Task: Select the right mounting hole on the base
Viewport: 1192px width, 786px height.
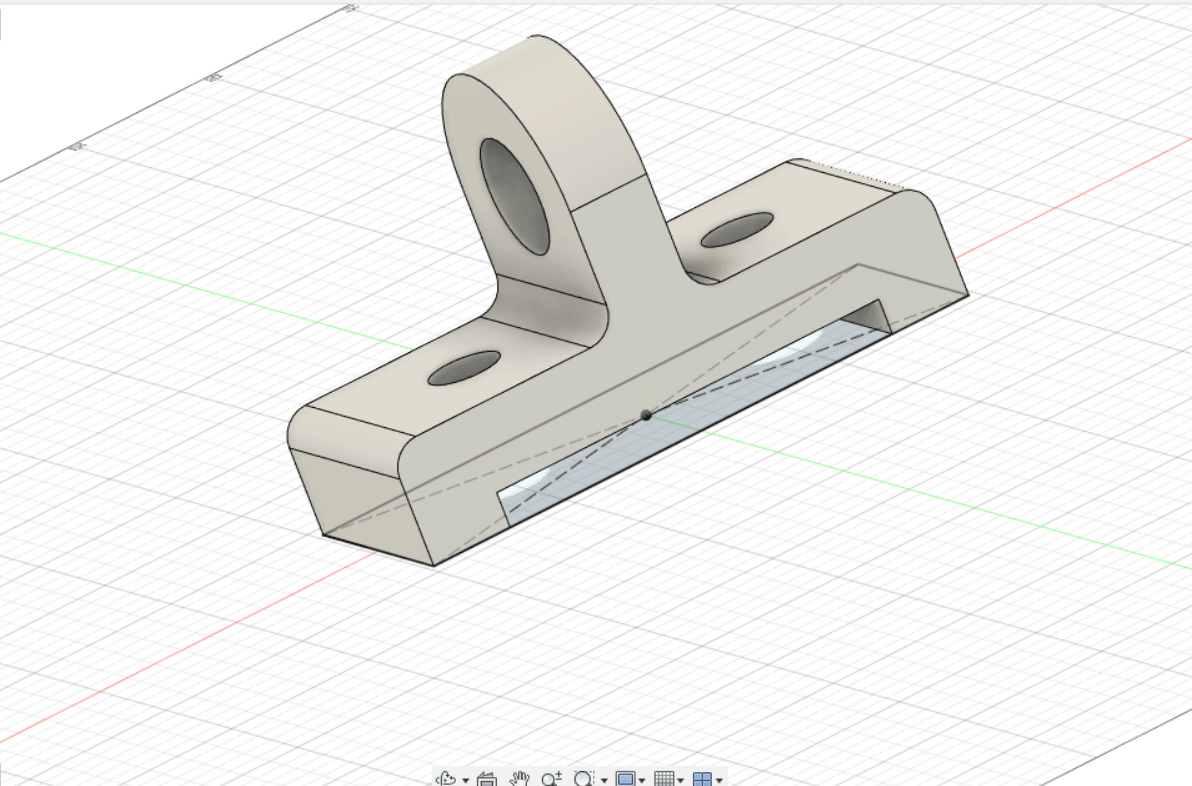Action: coord(737,230)
